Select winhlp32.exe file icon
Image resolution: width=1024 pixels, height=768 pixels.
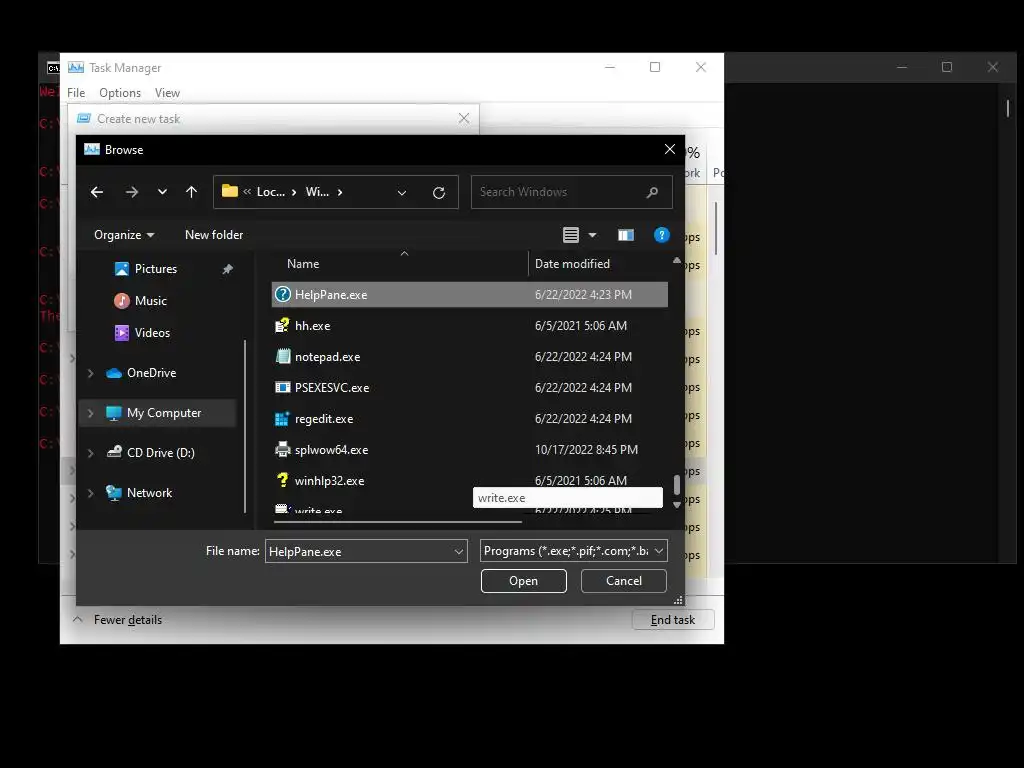pyautogui.click(x=282, y=481)
